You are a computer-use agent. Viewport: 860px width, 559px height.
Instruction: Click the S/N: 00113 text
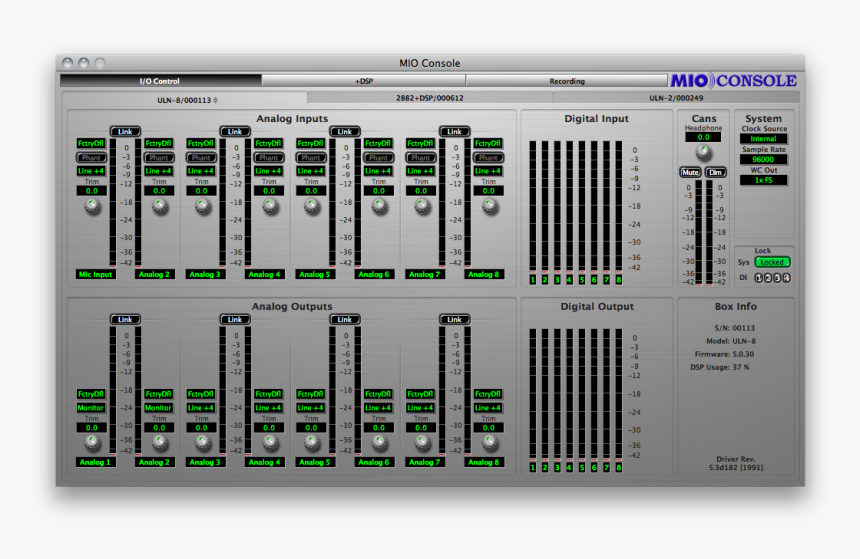(735, 328)
